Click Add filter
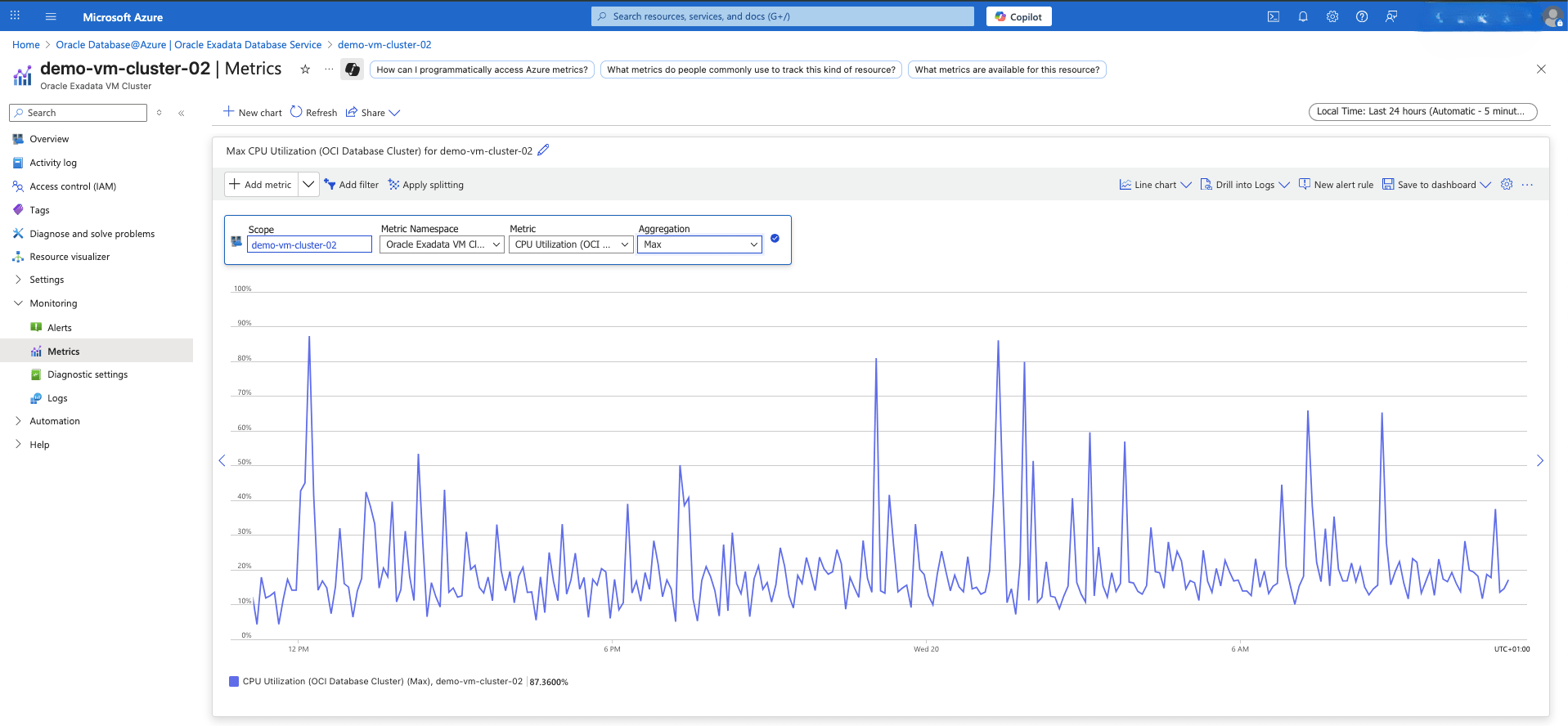The image size is (1568, 726). coord(352,185)
